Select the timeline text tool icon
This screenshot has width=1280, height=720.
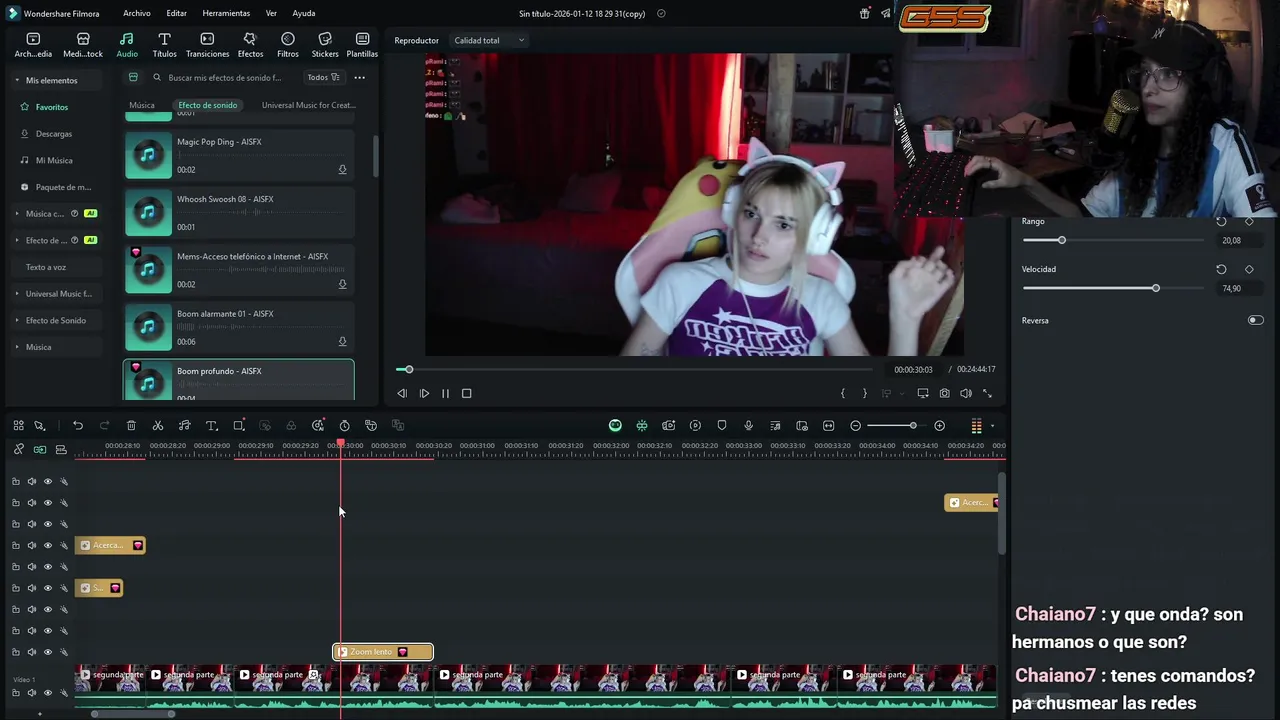212,426
